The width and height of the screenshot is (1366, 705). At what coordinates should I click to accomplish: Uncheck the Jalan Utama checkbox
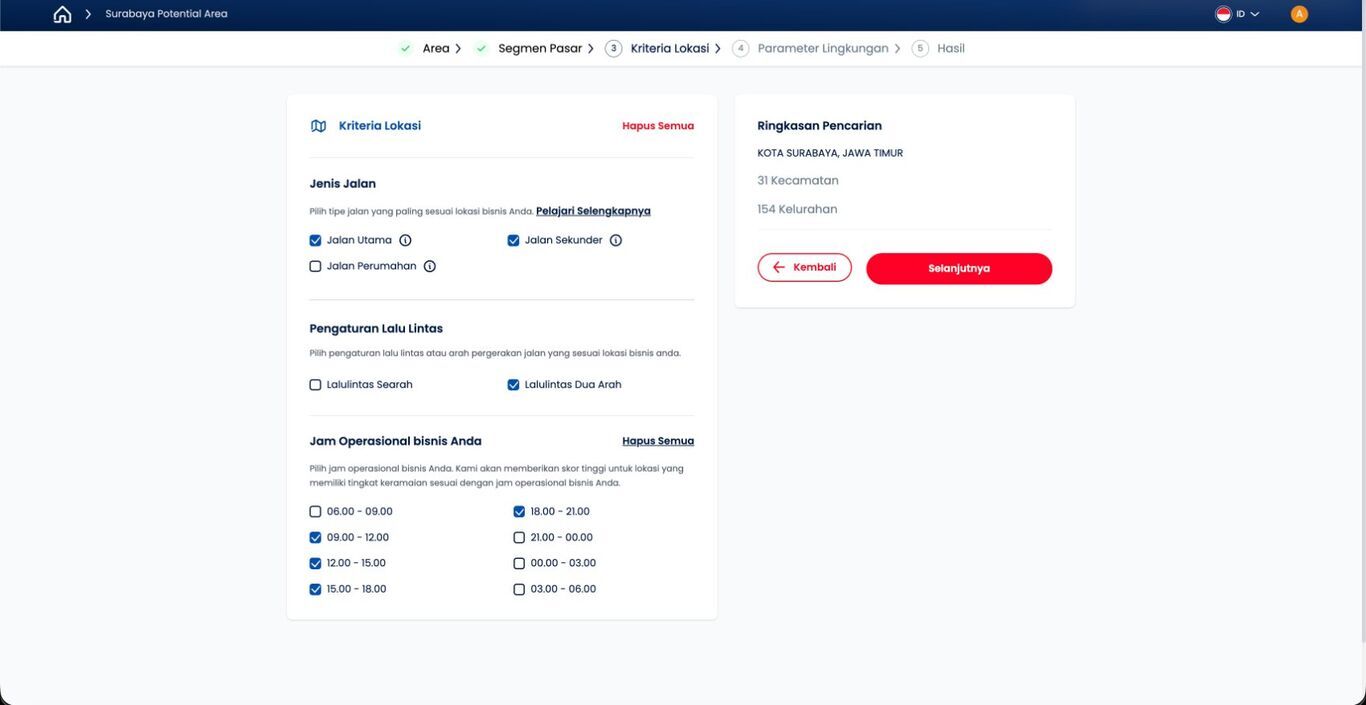coord(315,240)
